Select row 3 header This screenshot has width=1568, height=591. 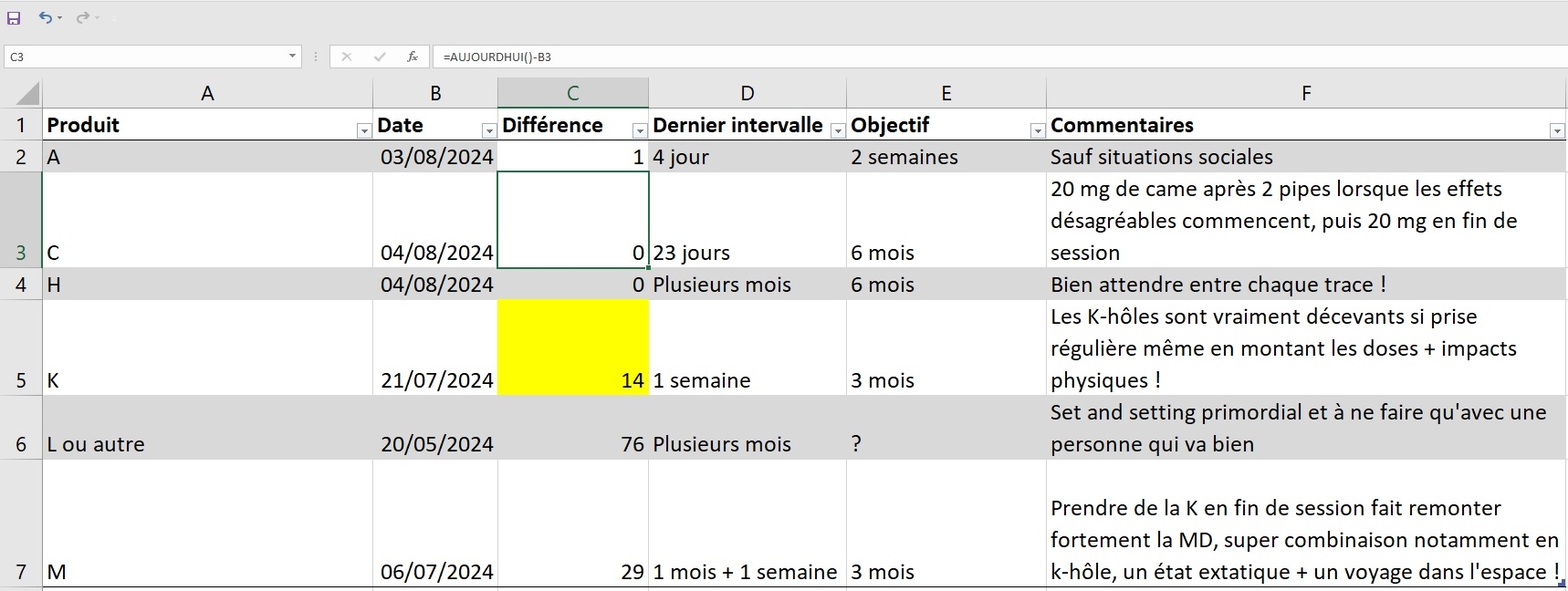(21, 220)
